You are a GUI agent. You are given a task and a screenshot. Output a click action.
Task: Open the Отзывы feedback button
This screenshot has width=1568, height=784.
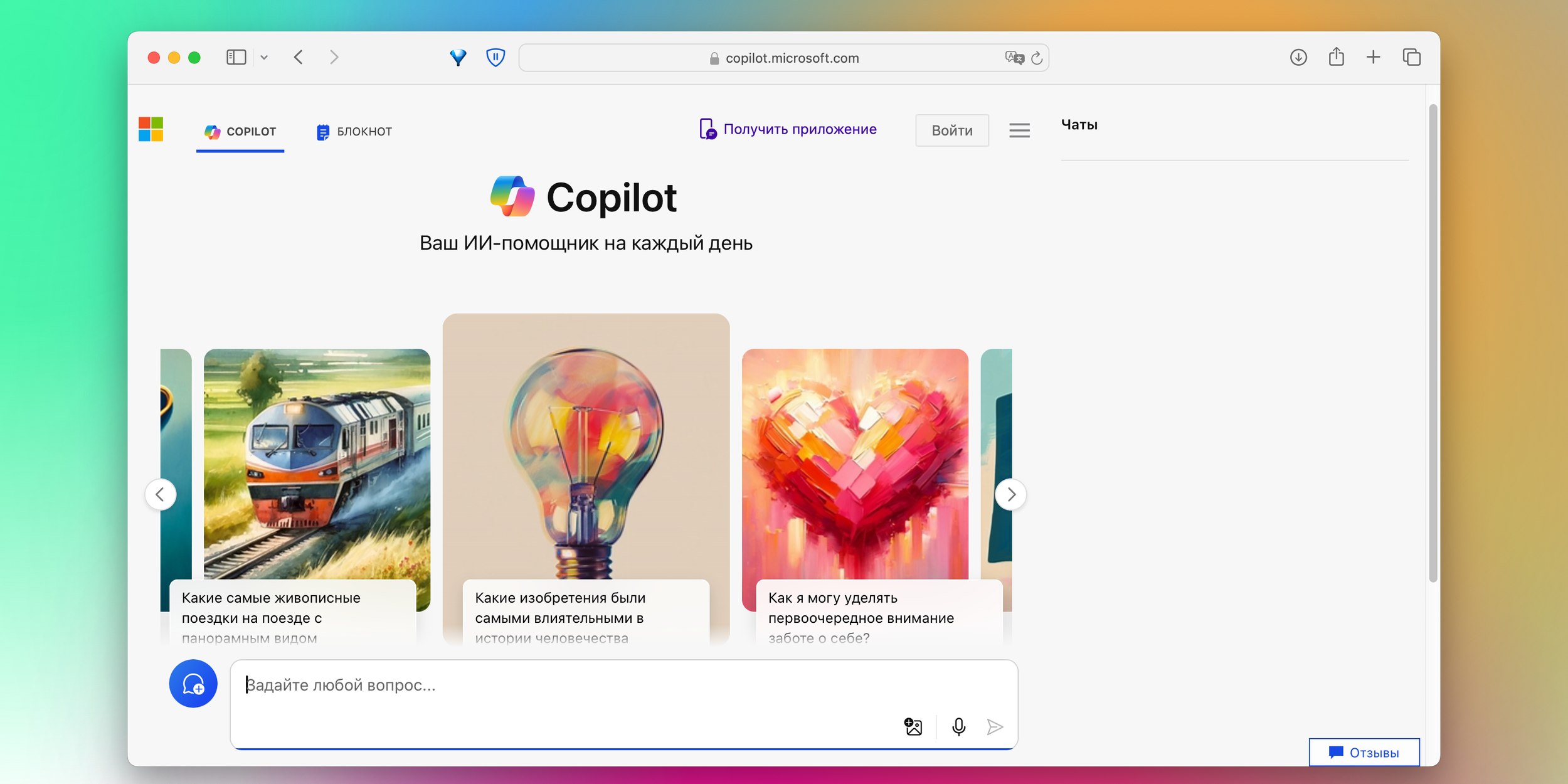point(1364,752)
